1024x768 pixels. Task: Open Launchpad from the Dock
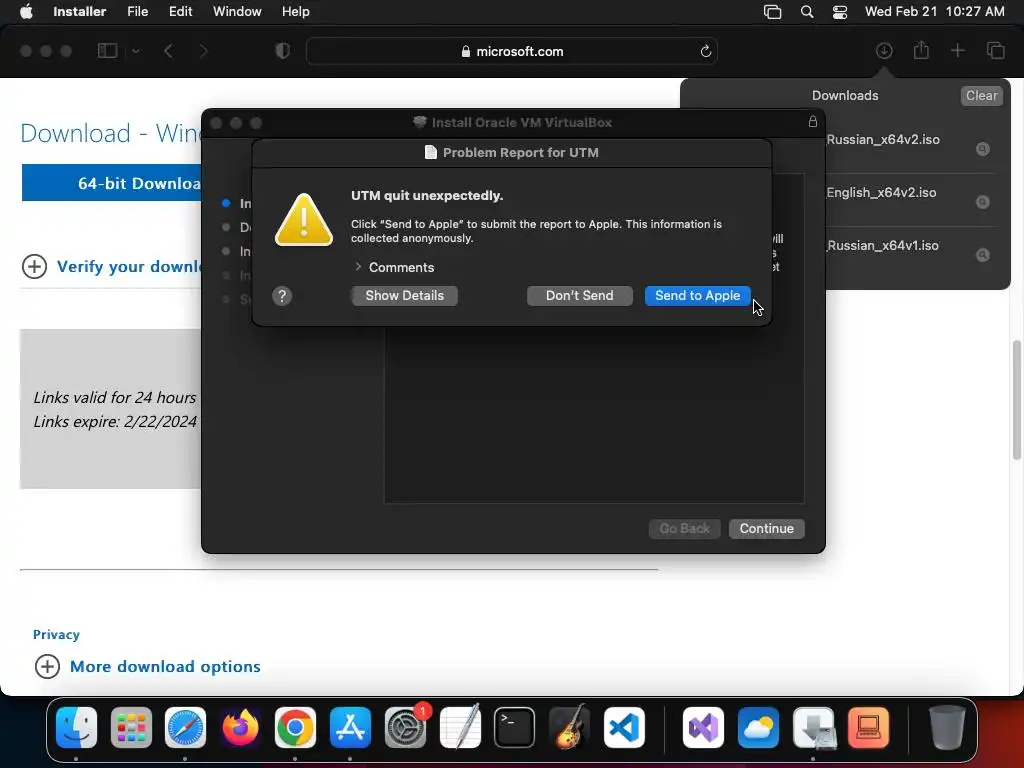click(x=131, y=727)
